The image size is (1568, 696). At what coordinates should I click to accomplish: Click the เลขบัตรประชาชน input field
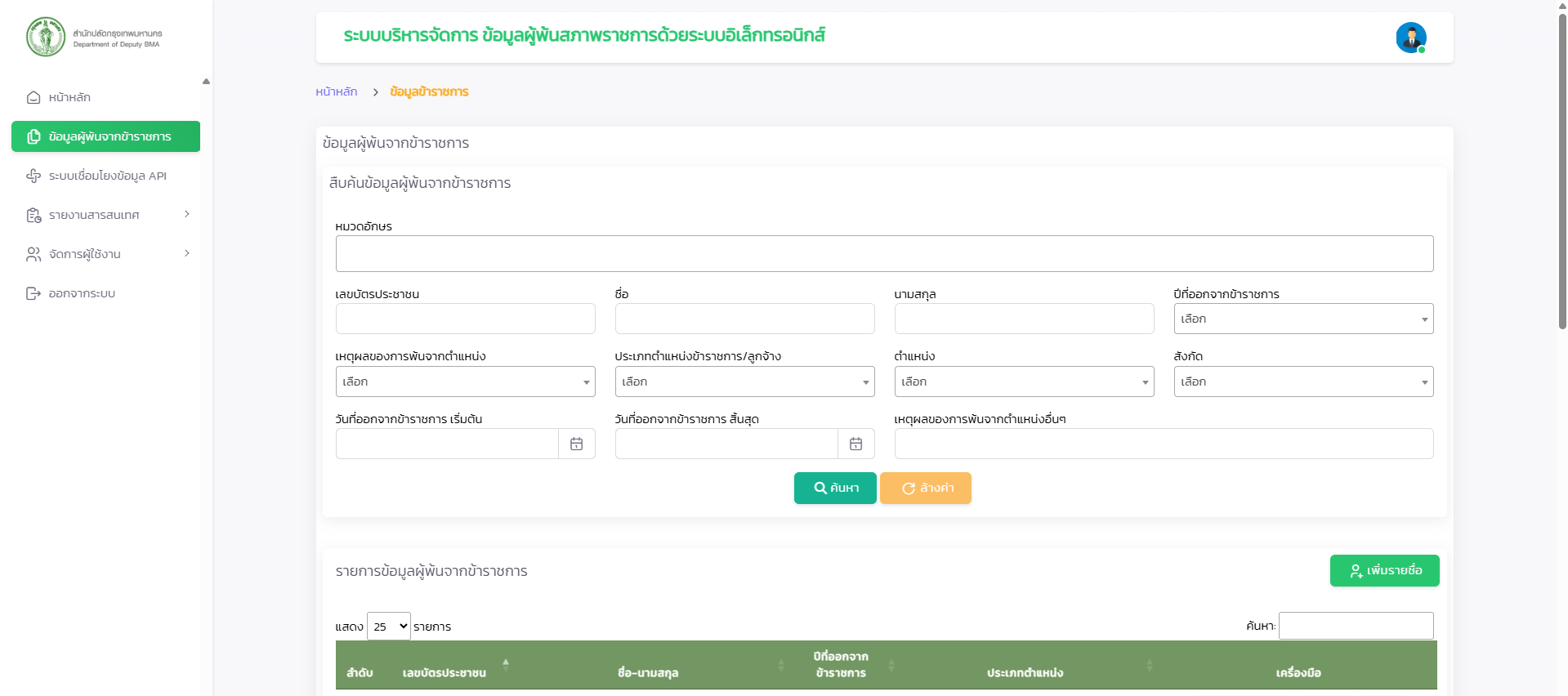pos(465,319)
